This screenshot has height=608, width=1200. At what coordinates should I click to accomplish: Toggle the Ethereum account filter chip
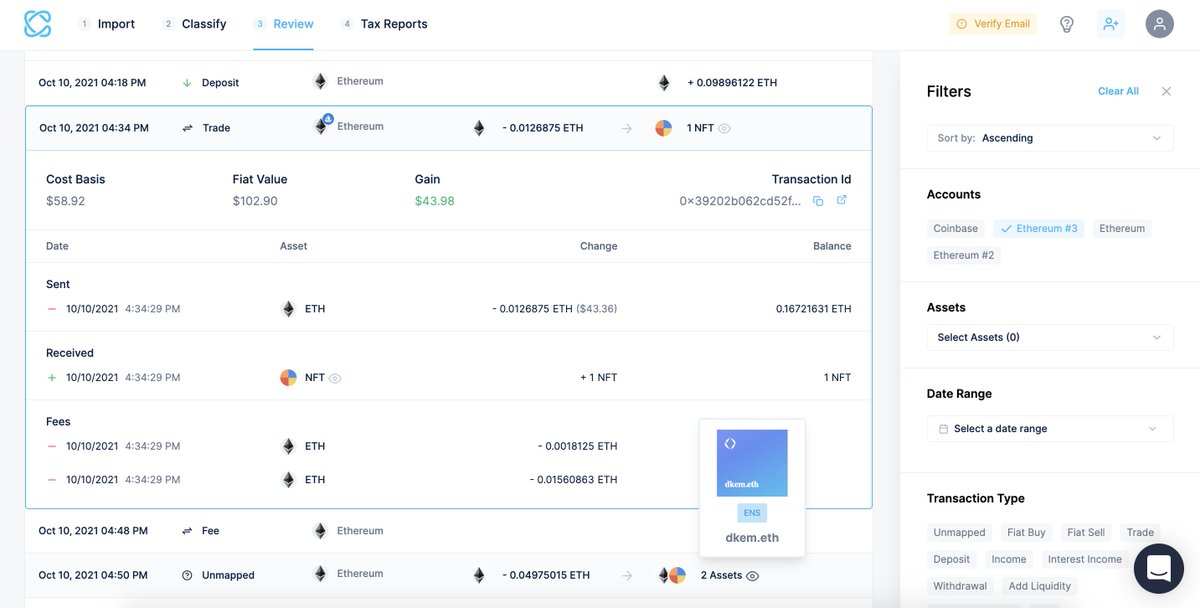point(1122,228)
